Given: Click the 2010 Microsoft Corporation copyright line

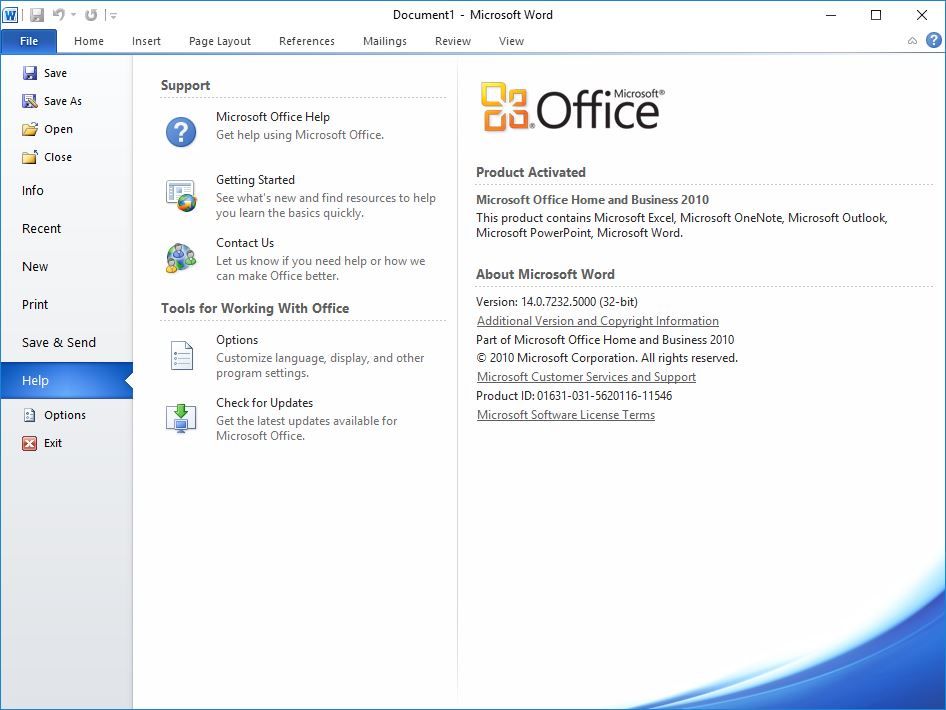Looking at the screenshot, I should pyautogui.click(x=607, y=358).
